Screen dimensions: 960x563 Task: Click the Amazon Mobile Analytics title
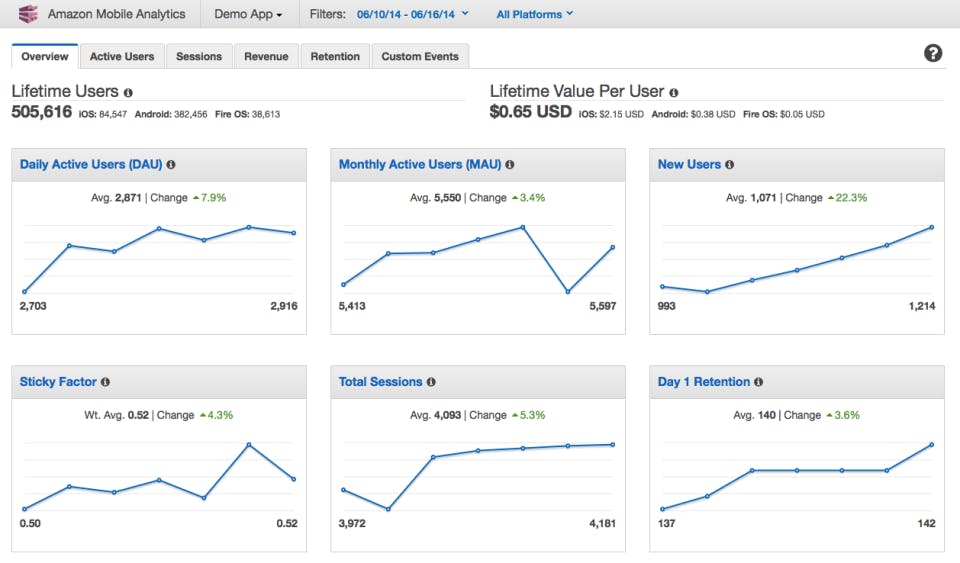[x=116, y=14]
